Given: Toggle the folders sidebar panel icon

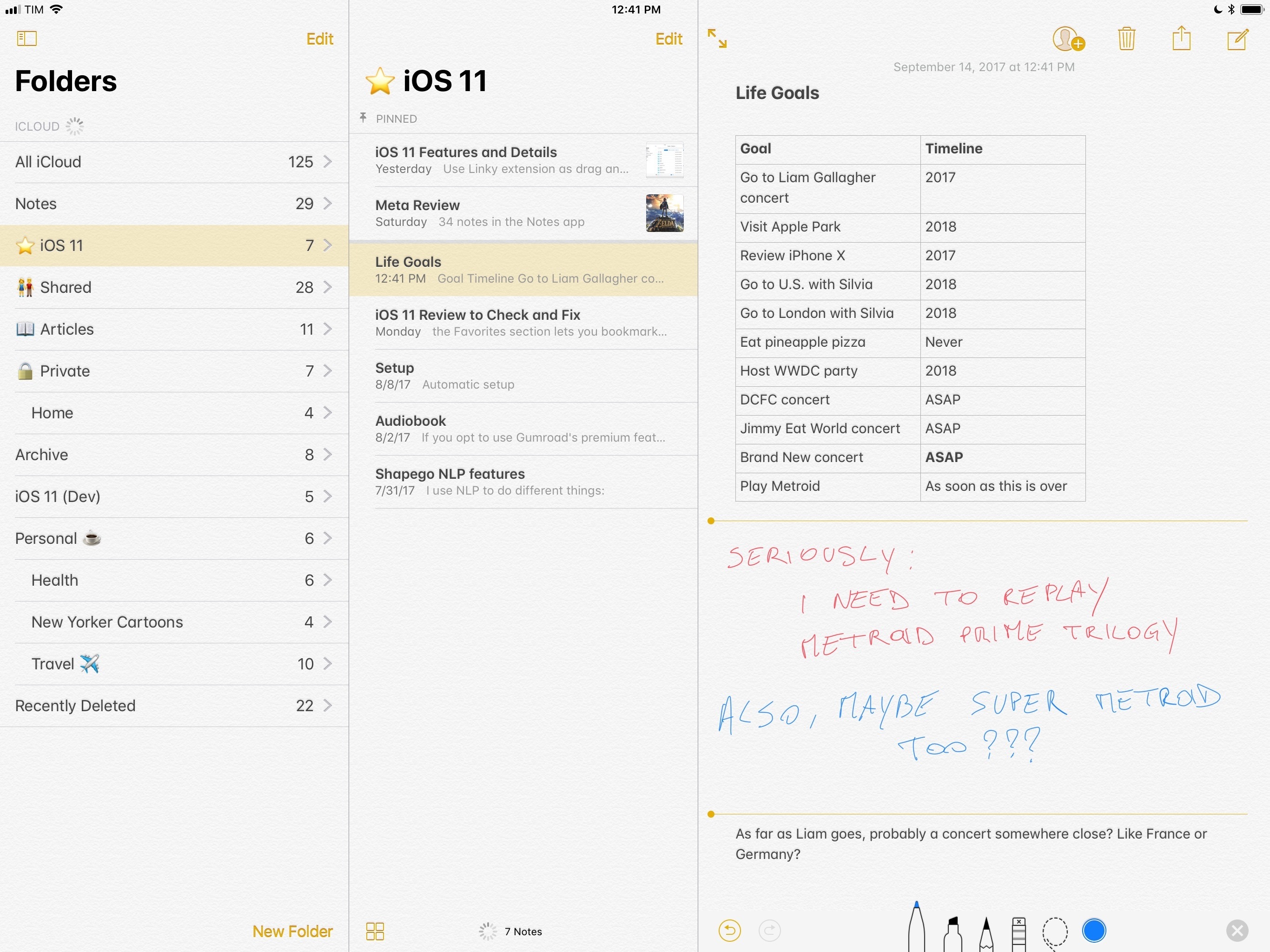Looking at the screenshot, I should (26, 39).
